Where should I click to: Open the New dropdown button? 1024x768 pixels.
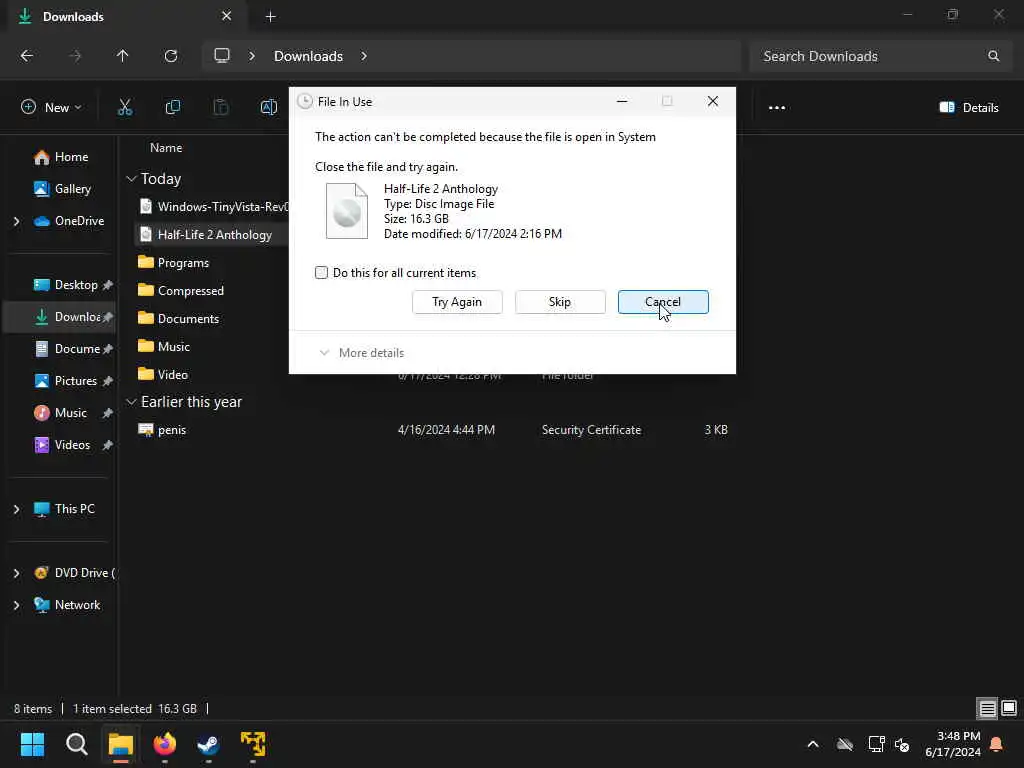pyautogui.click(x=51, y=108)
